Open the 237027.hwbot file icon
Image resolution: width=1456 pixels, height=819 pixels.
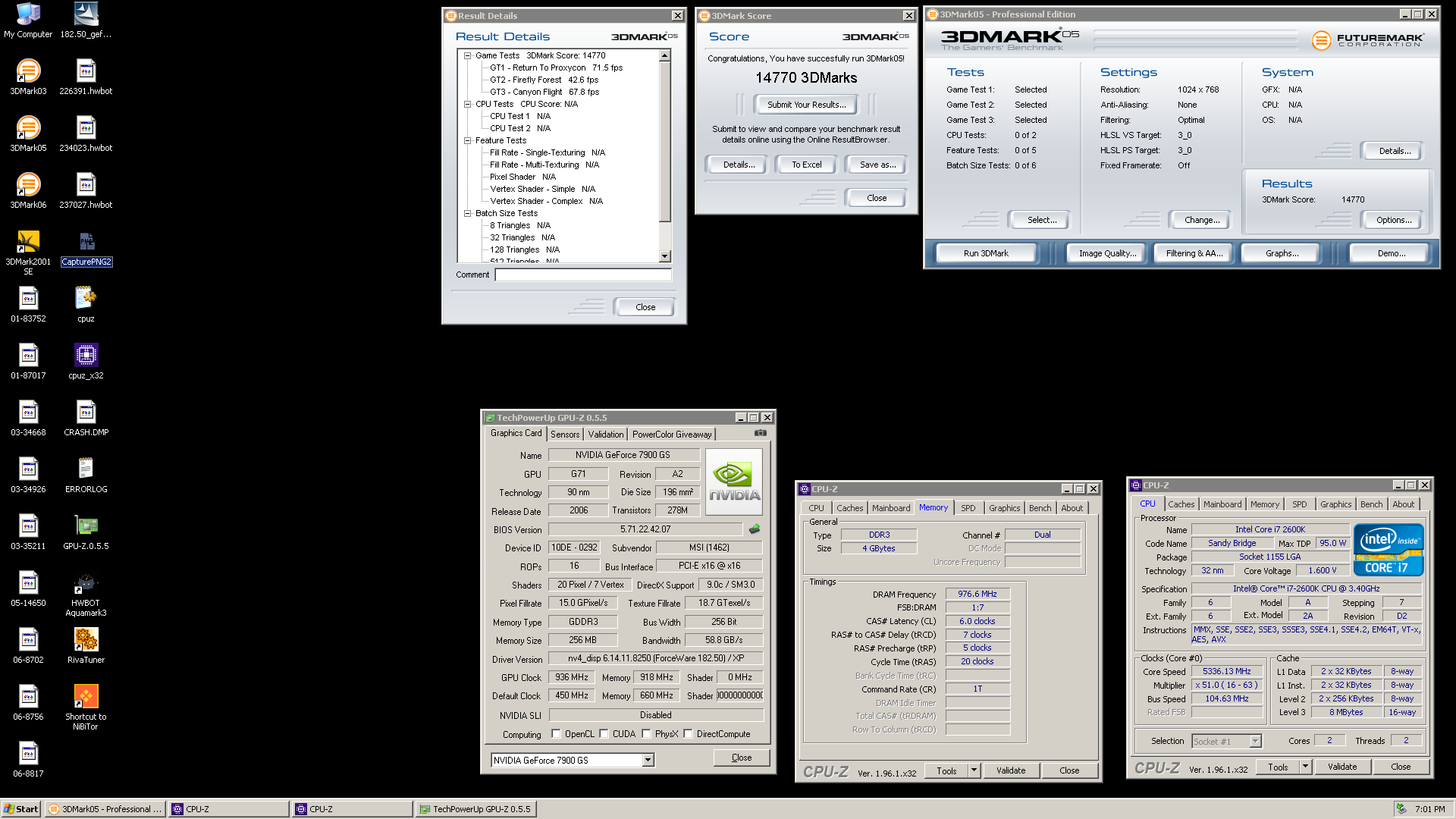click(x=86, y=191)
